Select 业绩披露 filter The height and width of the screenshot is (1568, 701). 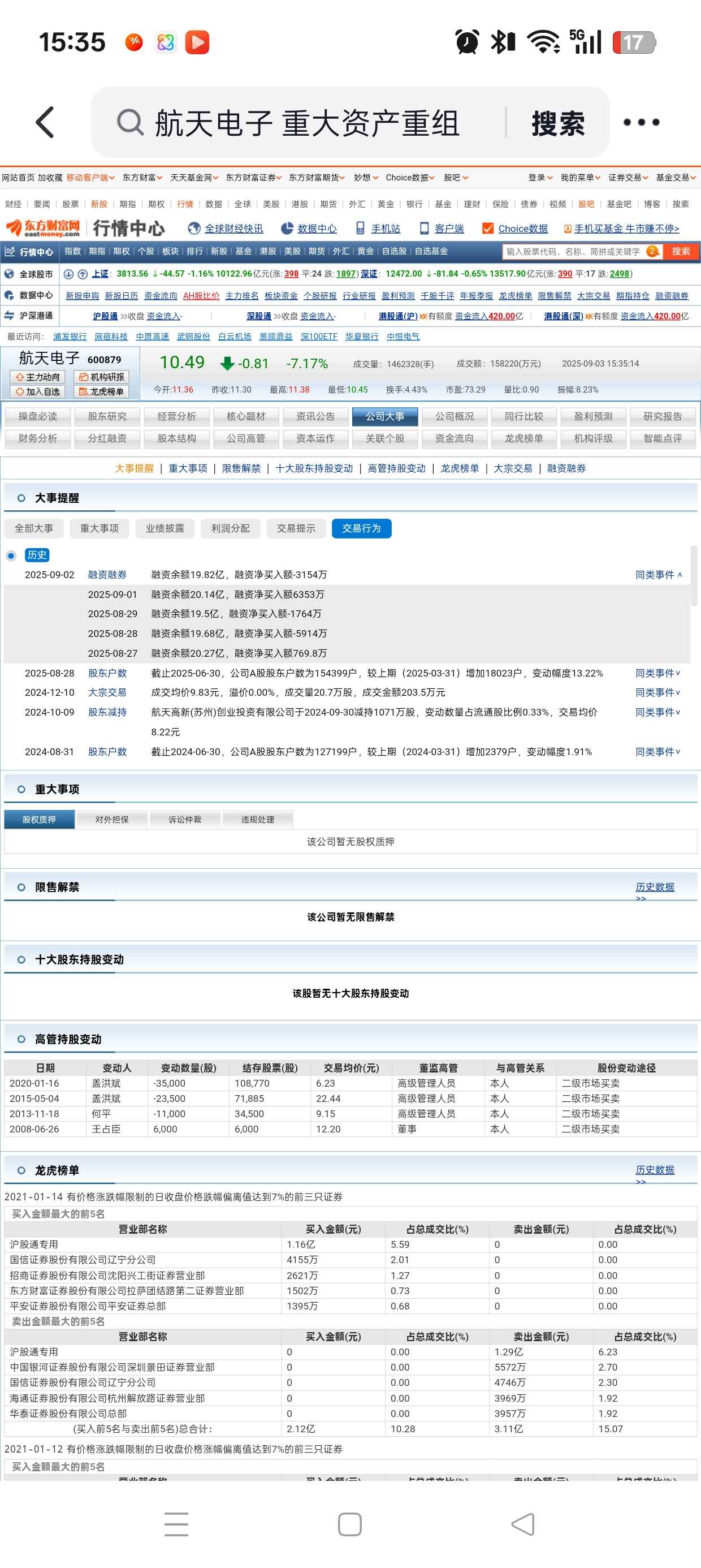[165, 528]
